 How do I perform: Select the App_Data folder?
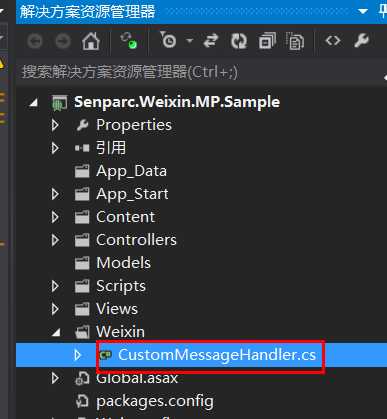tap(131, 171)
